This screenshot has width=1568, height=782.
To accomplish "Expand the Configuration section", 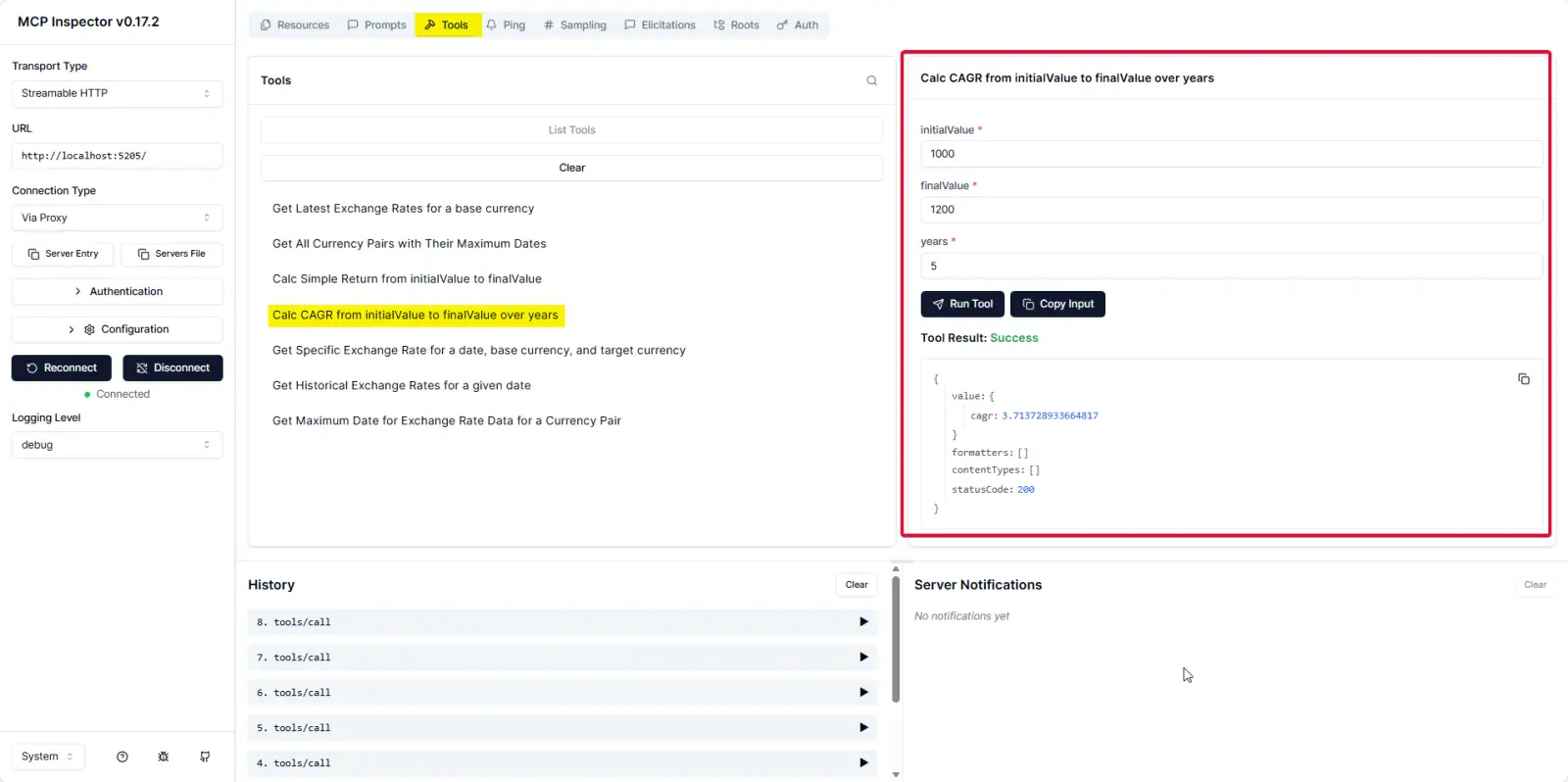I will point(117,329).
